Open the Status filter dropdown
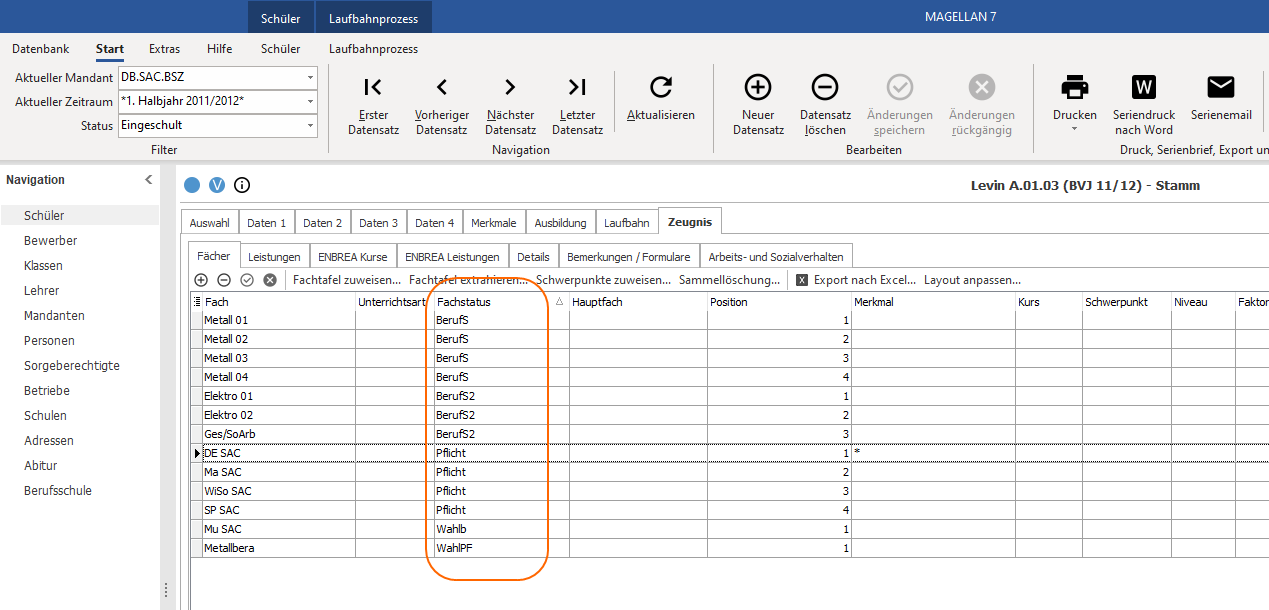 311,125
